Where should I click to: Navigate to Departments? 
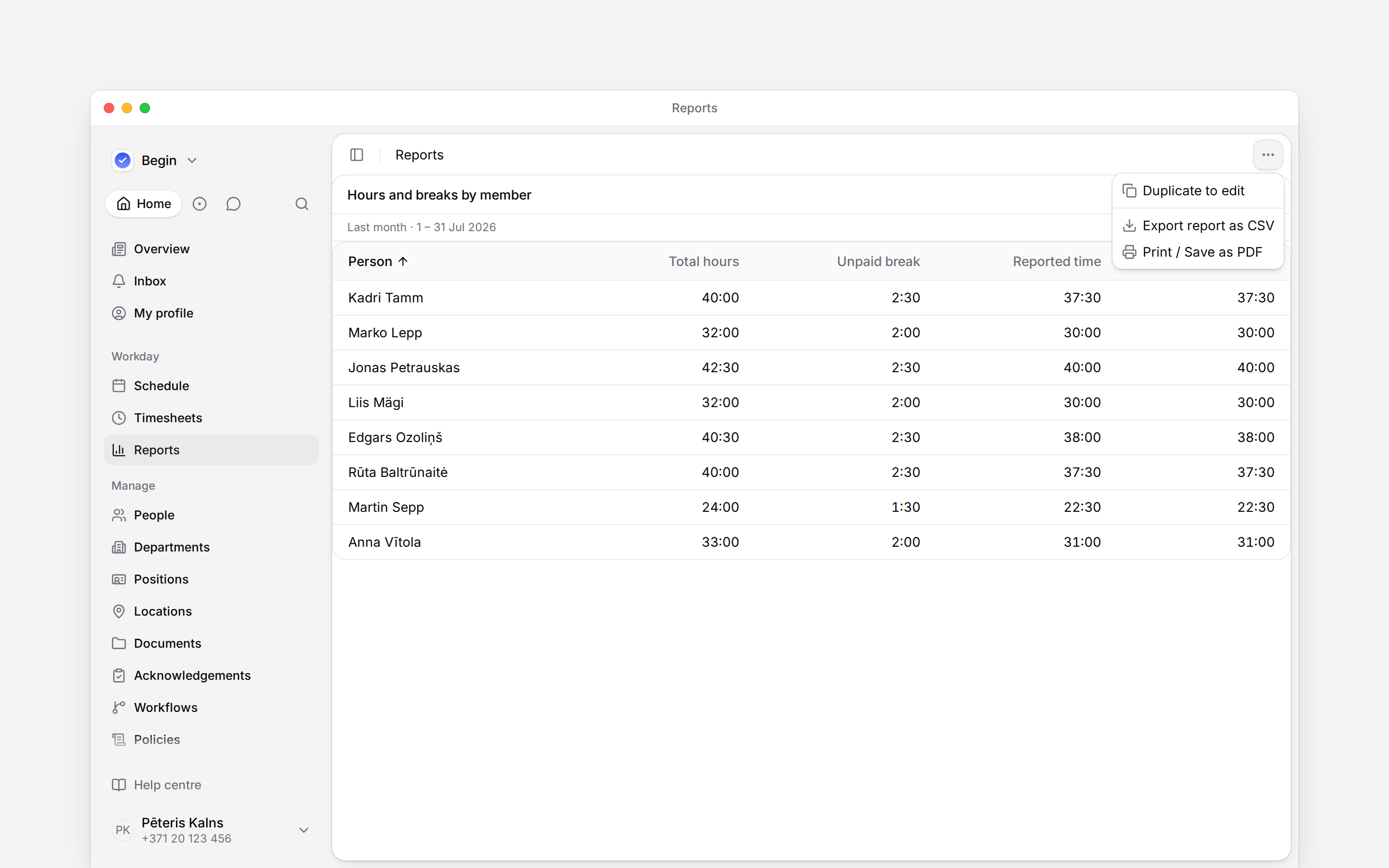[211, 547]
